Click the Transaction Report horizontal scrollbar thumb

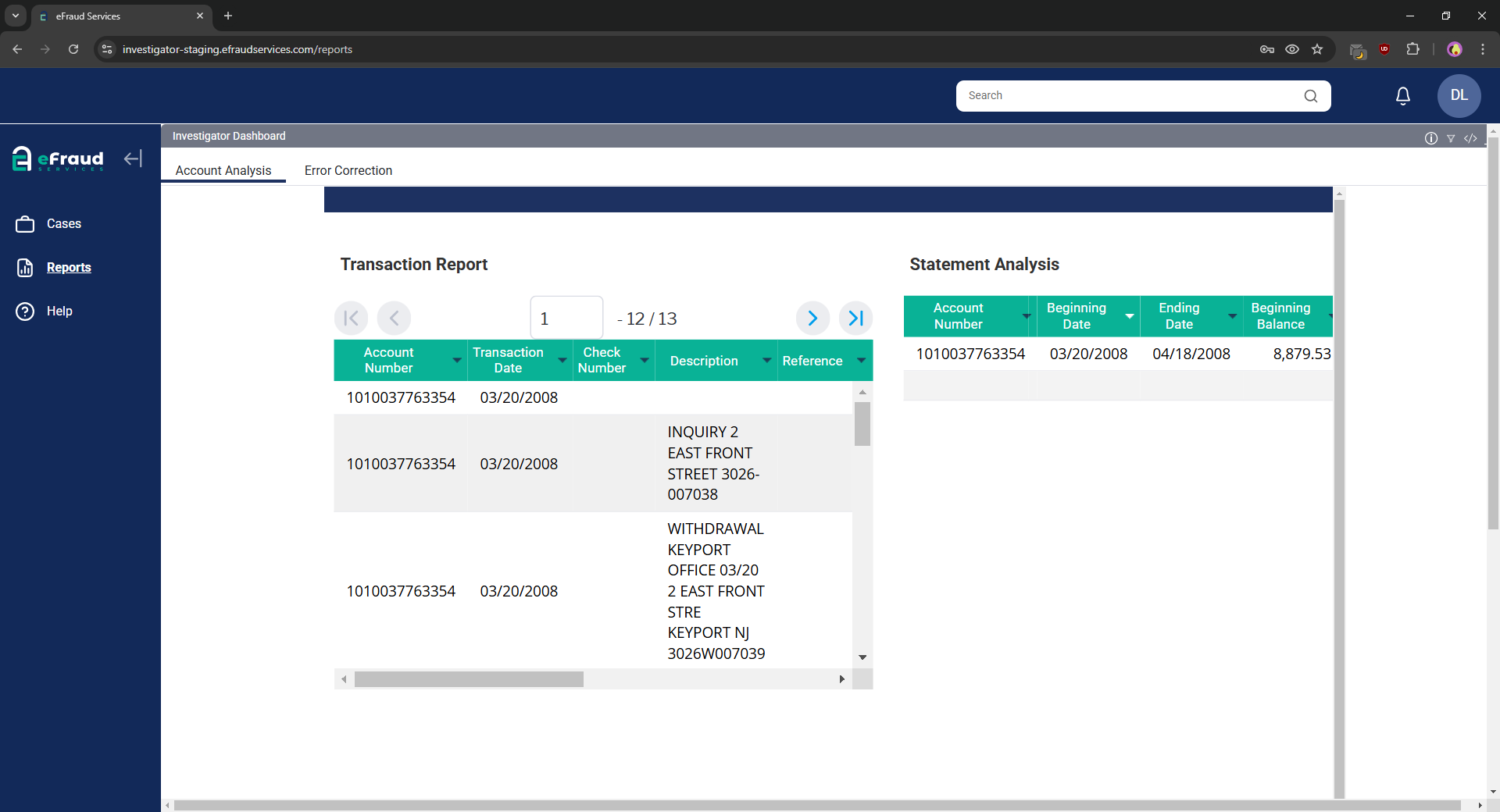[x=469, y=679]
